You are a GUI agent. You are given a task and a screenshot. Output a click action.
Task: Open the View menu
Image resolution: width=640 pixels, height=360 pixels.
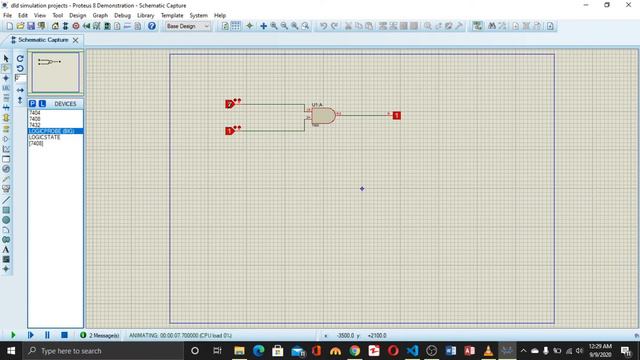[x=40, y=16]
